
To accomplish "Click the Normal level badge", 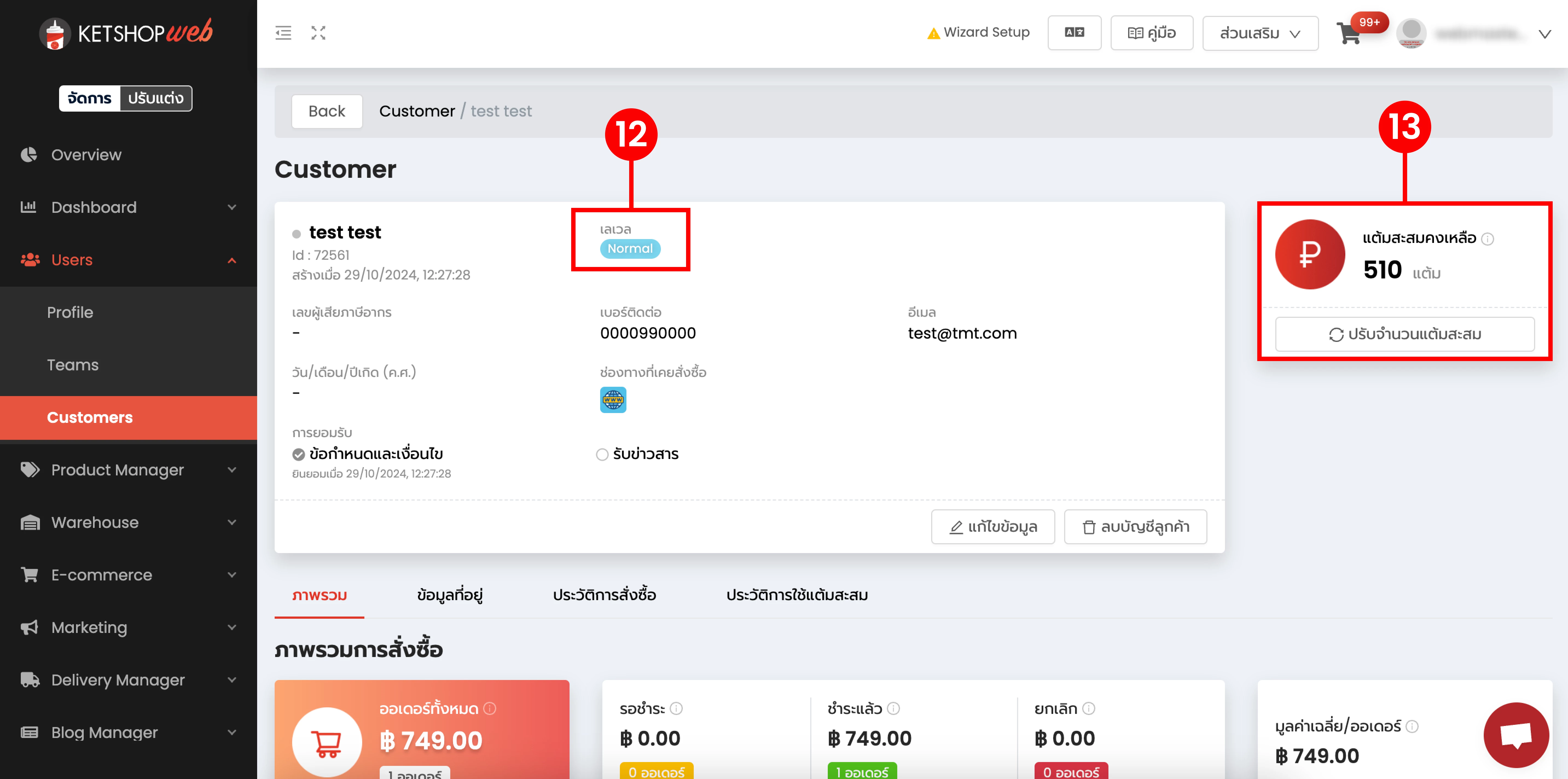I will [x=630, y=248].
